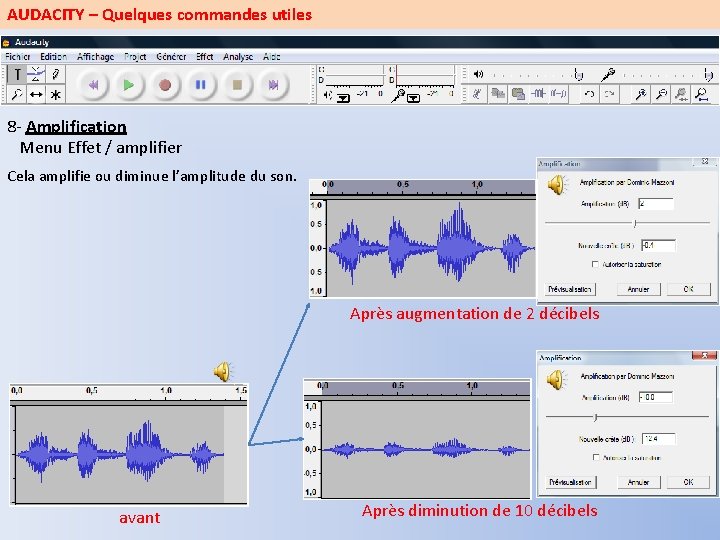Click the input microphone icon by meter dropdown
Viewport: 720px width, 540px height.
click(398, 96)
